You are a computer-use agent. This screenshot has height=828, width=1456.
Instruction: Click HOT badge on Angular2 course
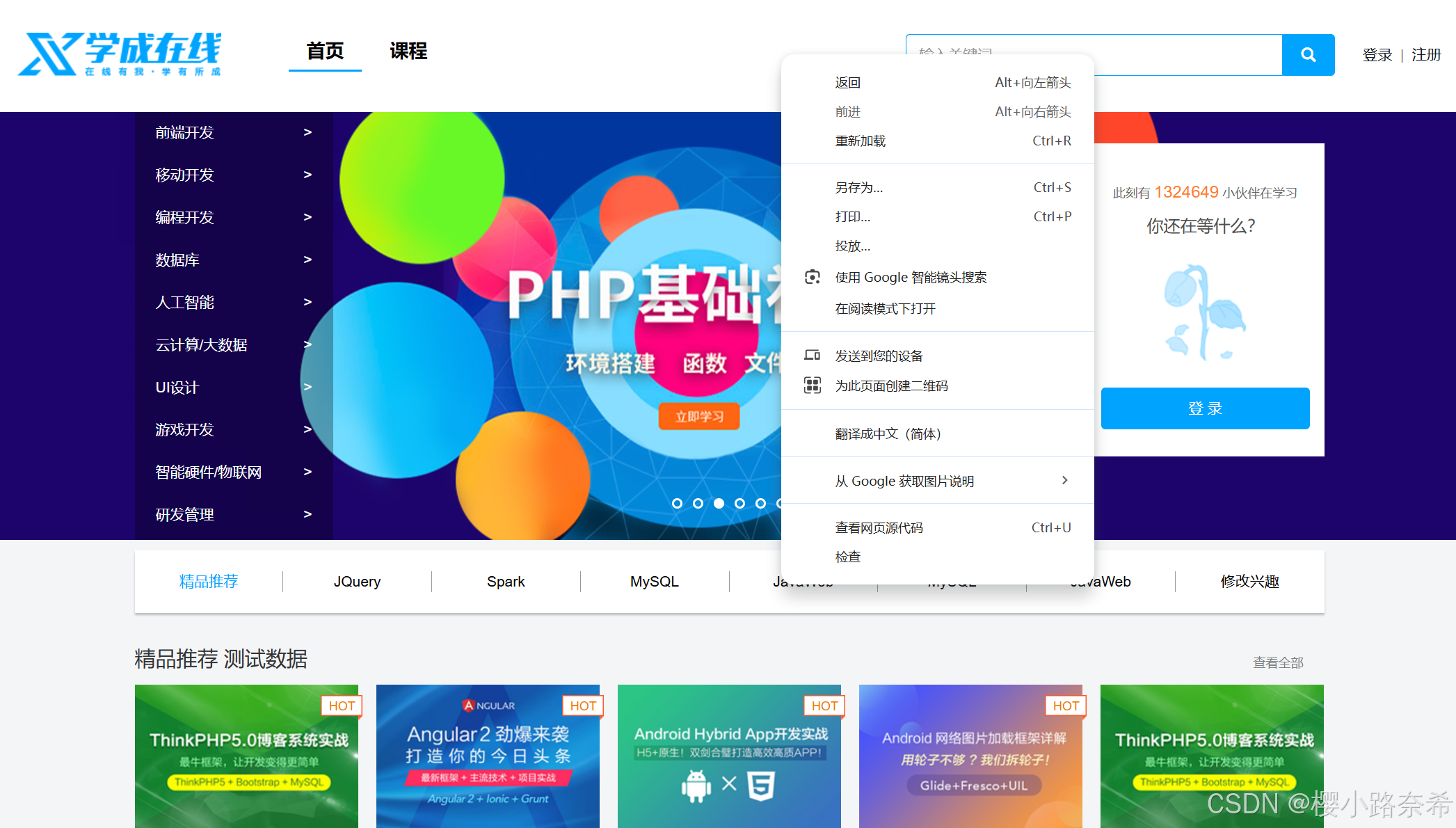(582, 706)
